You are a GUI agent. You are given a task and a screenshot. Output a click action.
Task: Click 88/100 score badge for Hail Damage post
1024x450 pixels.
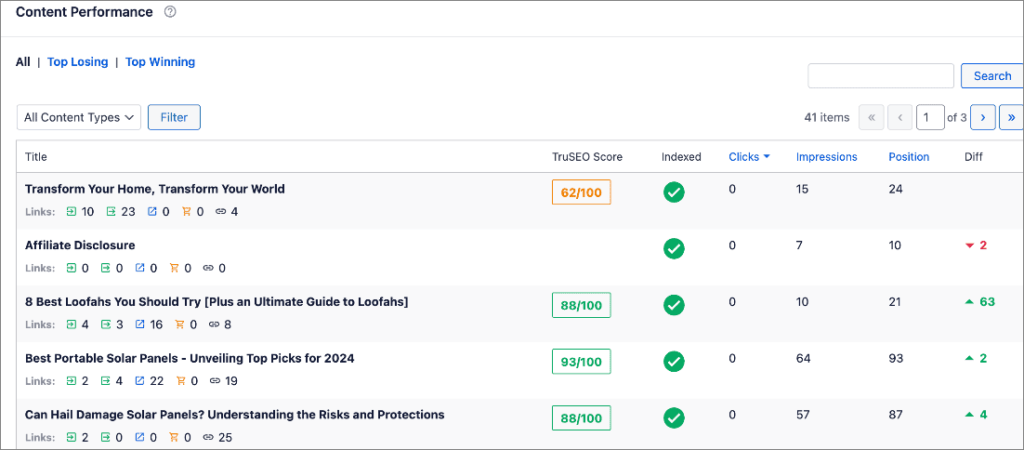tap(581, 418)
